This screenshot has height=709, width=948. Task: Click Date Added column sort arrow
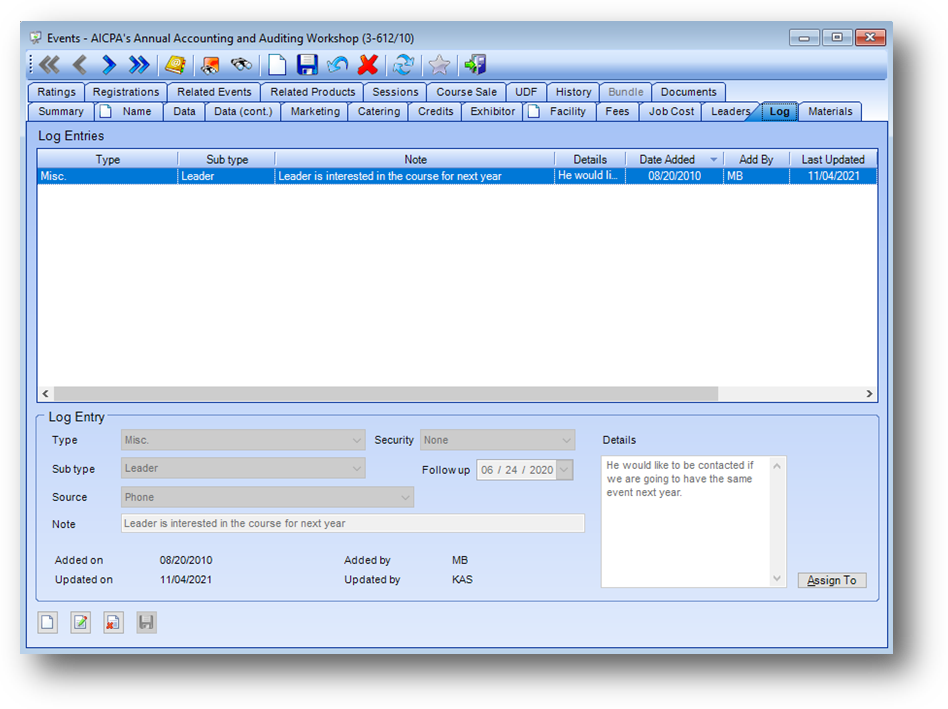click(713, 160)
